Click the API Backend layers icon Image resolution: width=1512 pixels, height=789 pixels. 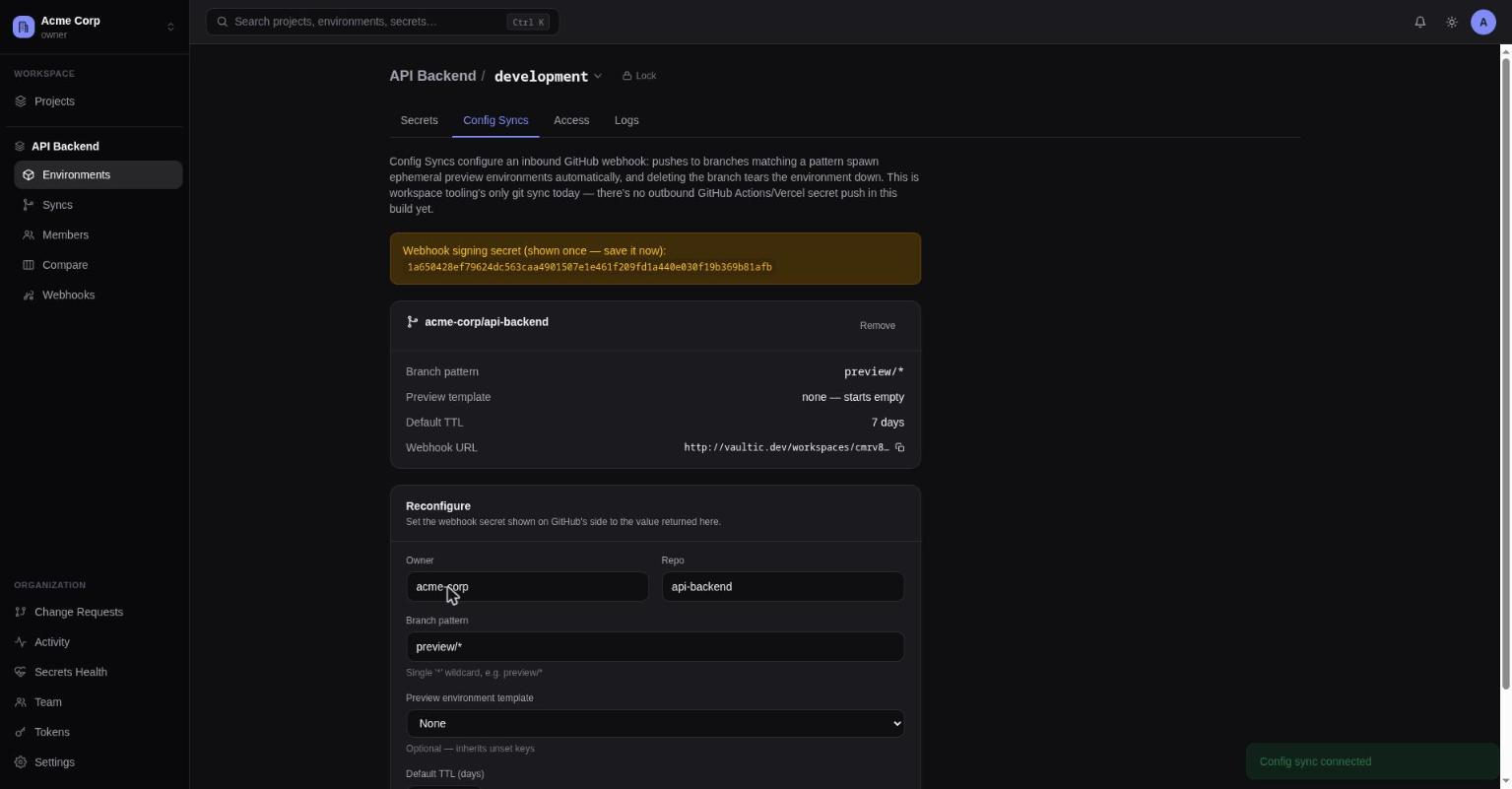point(20,146)
